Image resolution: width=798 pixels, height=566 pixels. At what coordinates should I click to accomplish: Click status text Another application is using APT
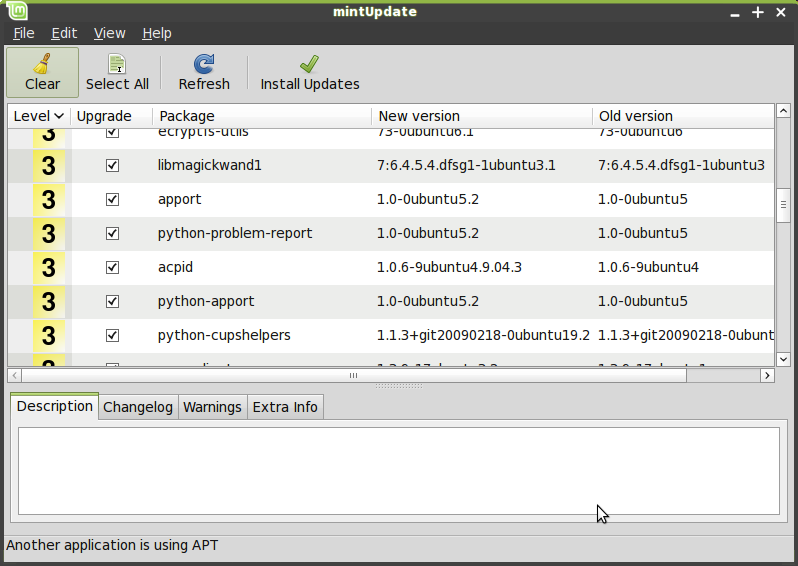(x=112, y=545)
